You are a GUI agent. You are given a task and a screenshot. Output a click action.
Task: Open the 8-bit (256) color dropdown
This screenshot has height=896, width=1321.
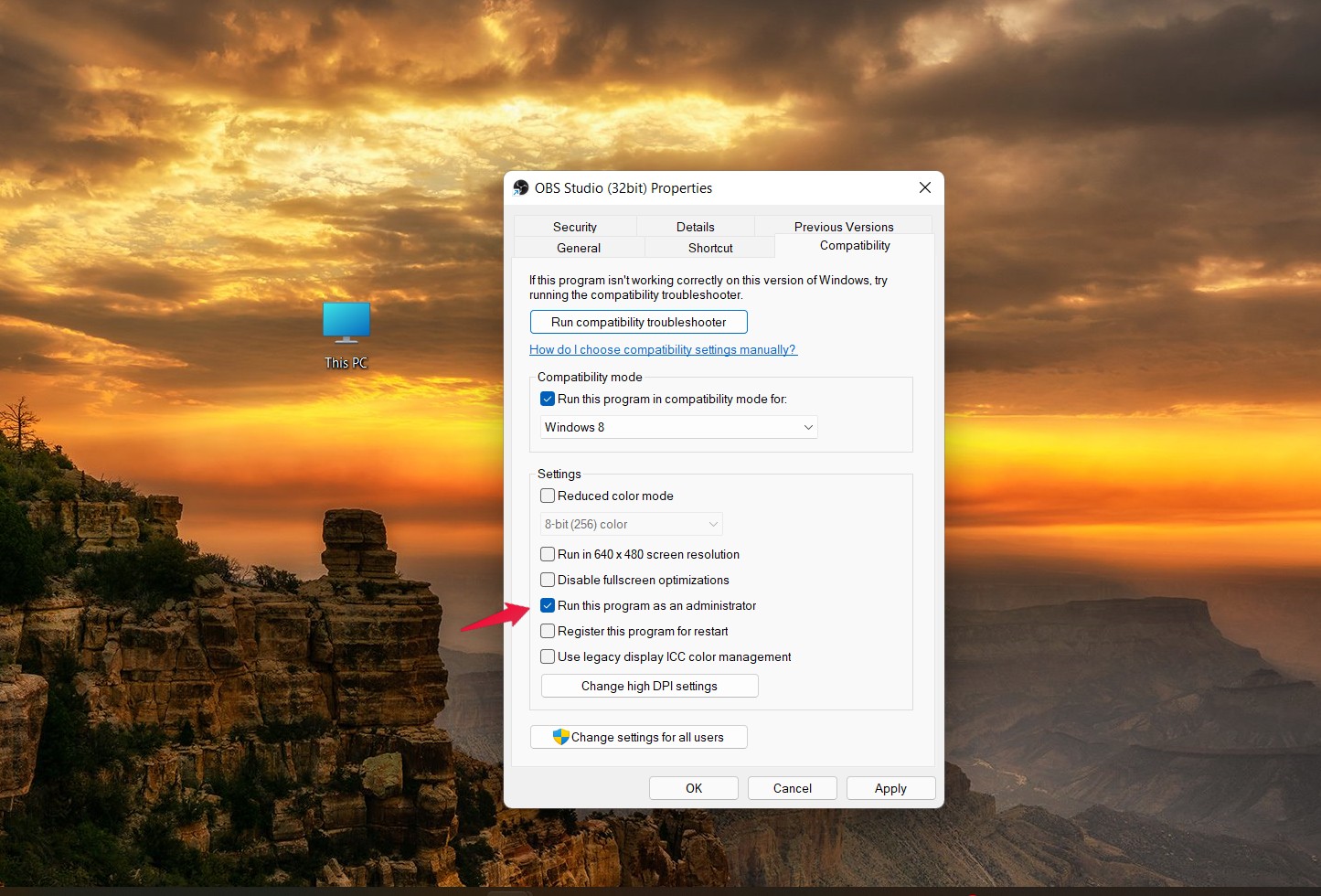(x=631, y=524)
